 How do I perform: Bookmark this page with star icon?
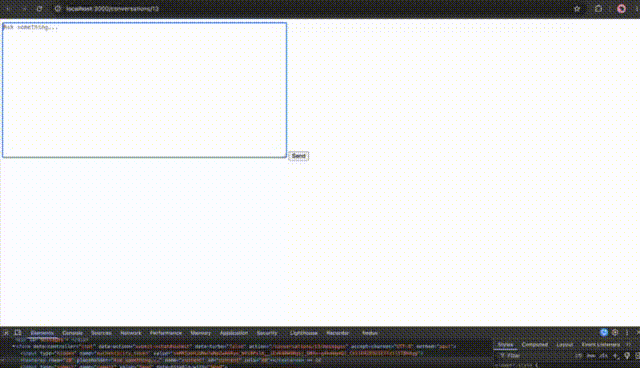(577, 9)
